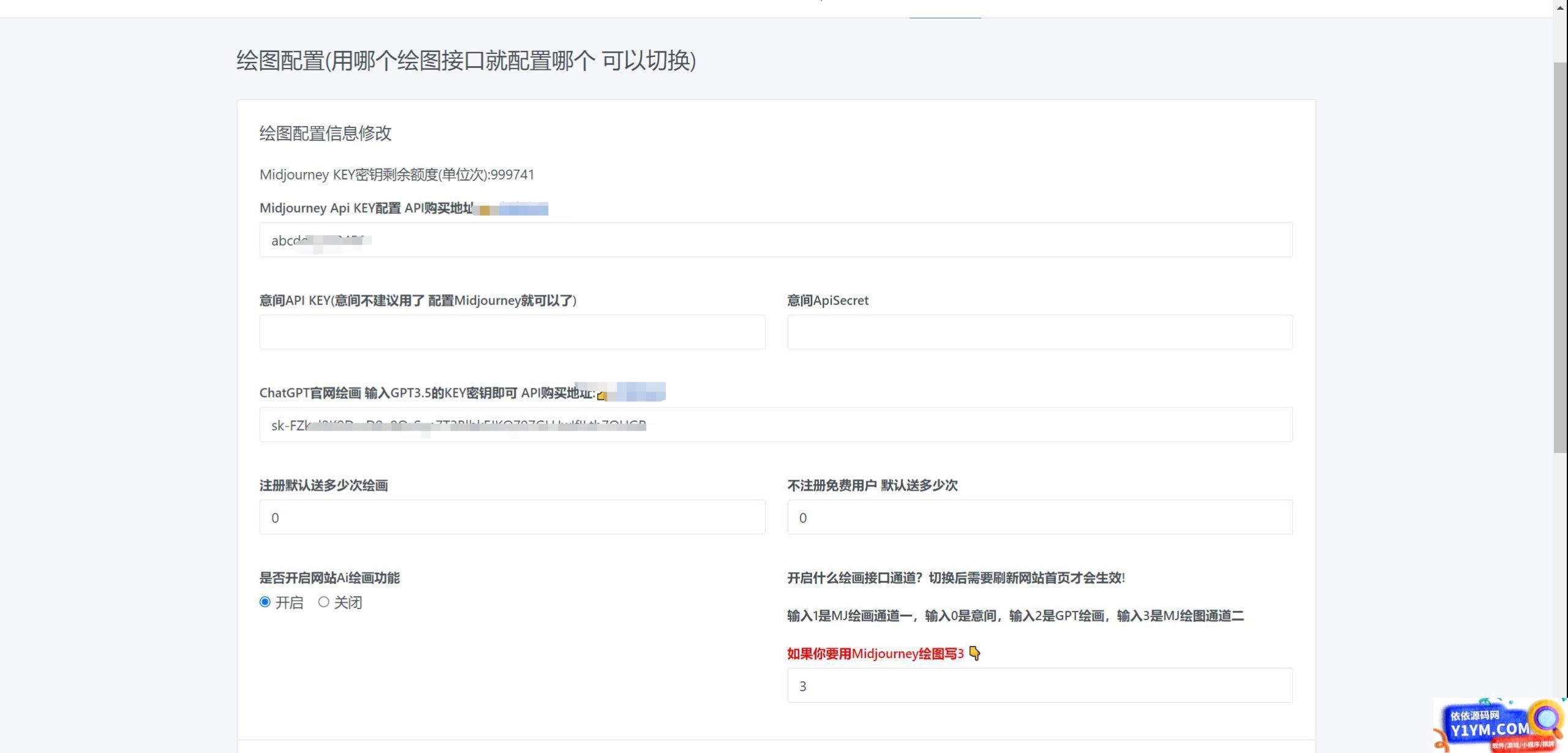Viewport: 1568px width, 753px height.
Task: Open the ChatGPT API购买地址 link
Action: [631, 392]
